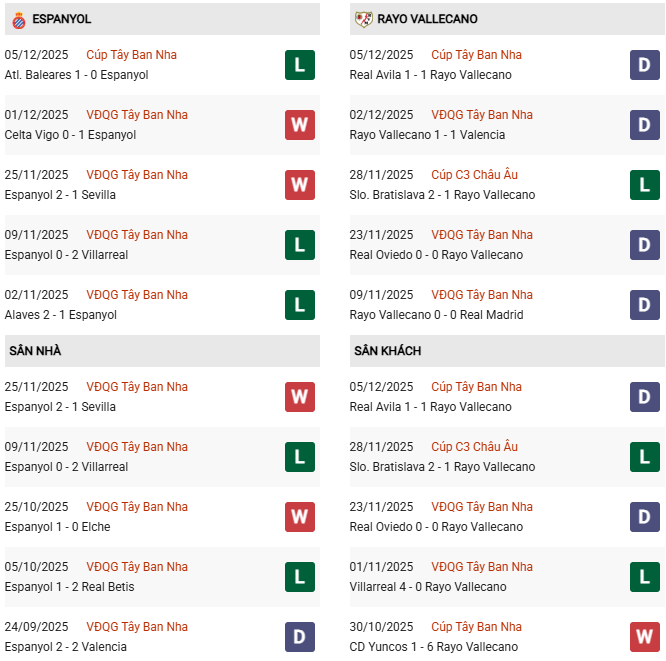Click the Celta Vigo 0 - 1 Espanyol result text

point(70,135)
